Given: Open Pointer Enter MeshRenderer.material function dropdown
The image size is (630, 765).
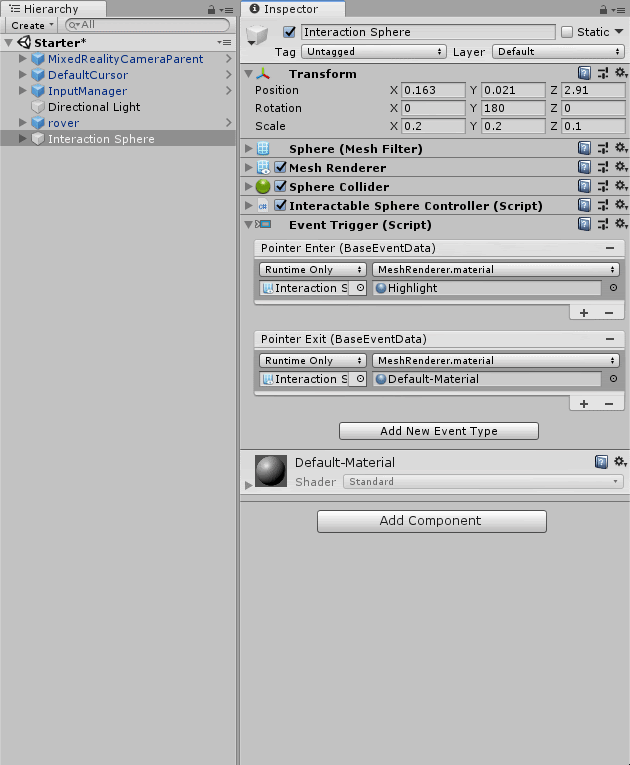Looking at the screenshot, I should tap(496, 269).
